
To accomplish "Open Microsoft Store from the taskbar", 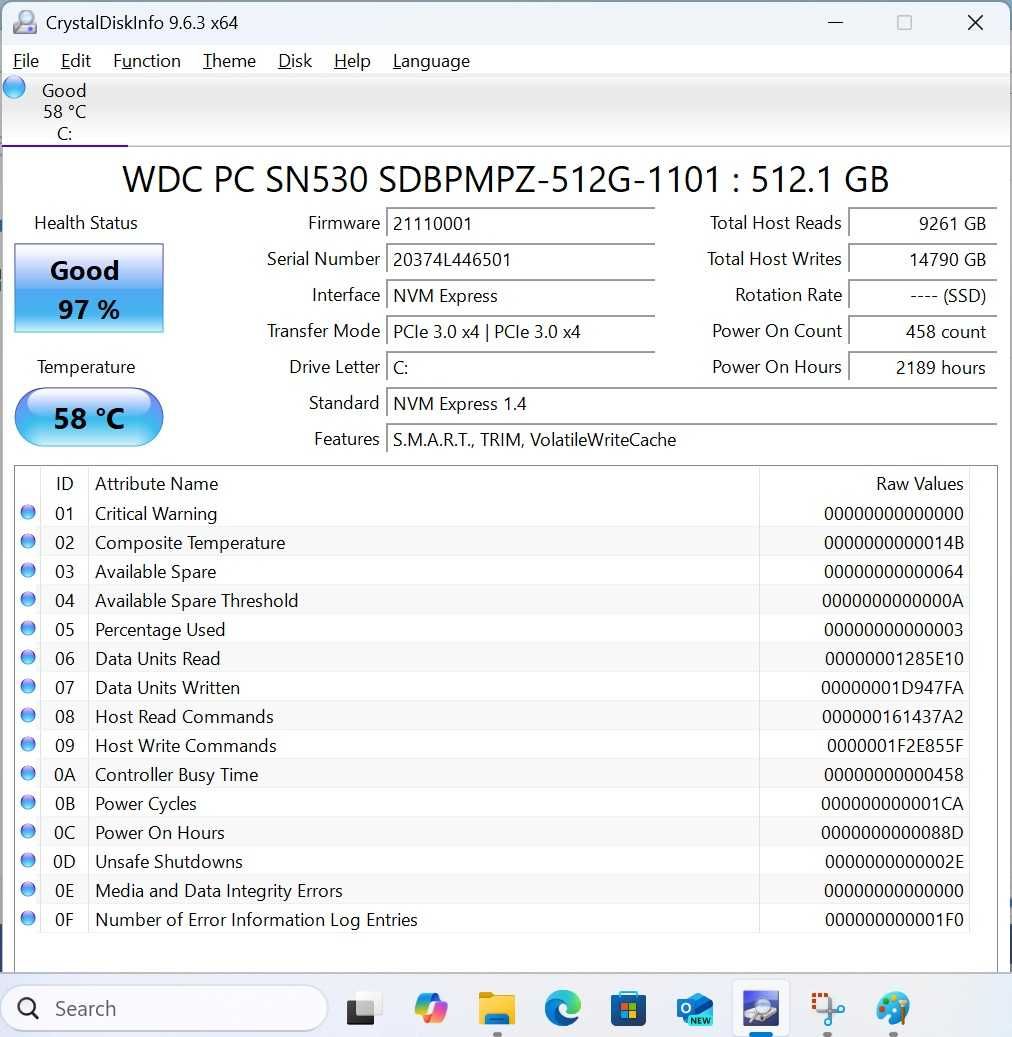I will (x=628, y=1009).
